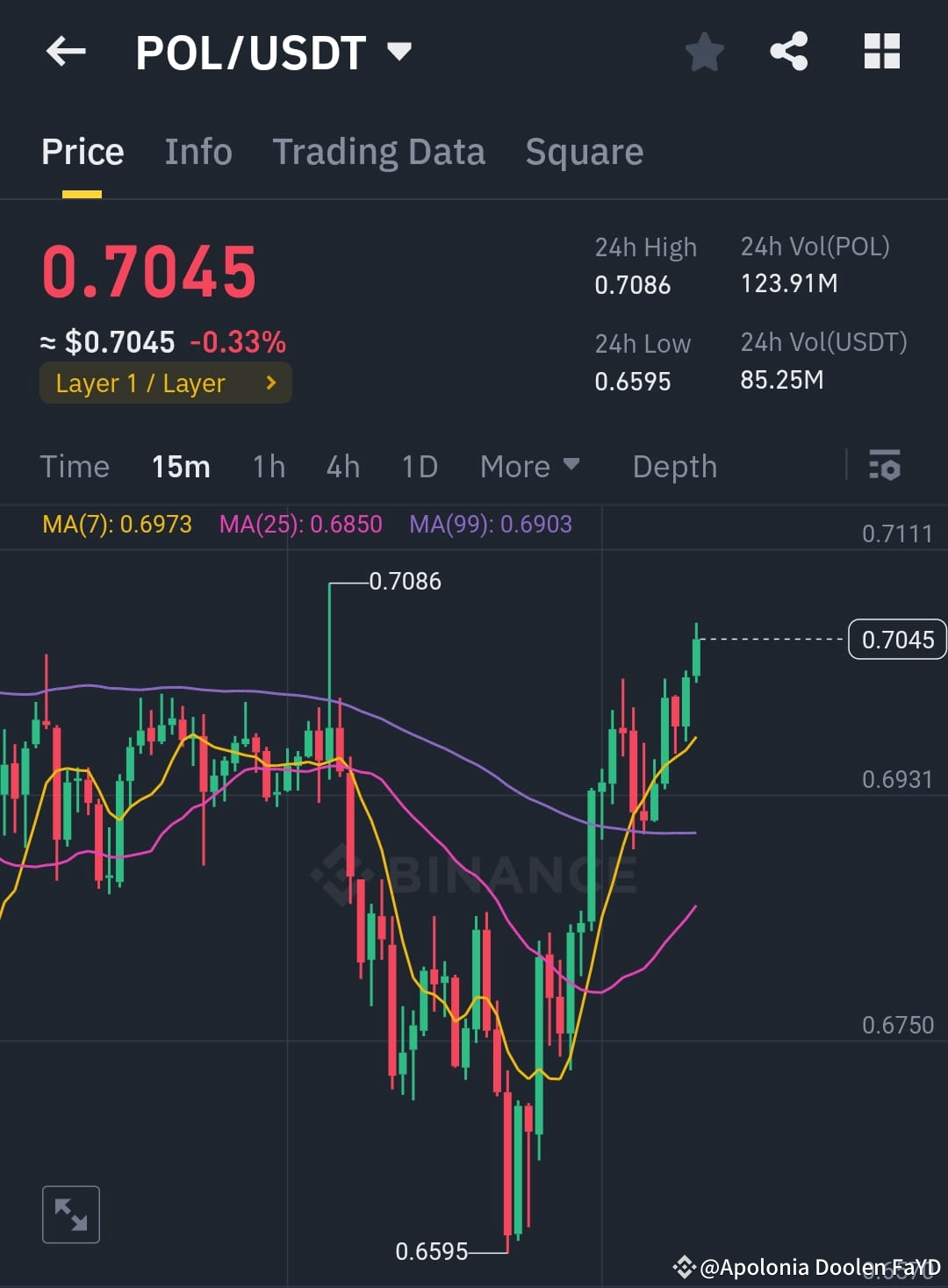Enable the 4h chart interval

[x=342, y=467]
